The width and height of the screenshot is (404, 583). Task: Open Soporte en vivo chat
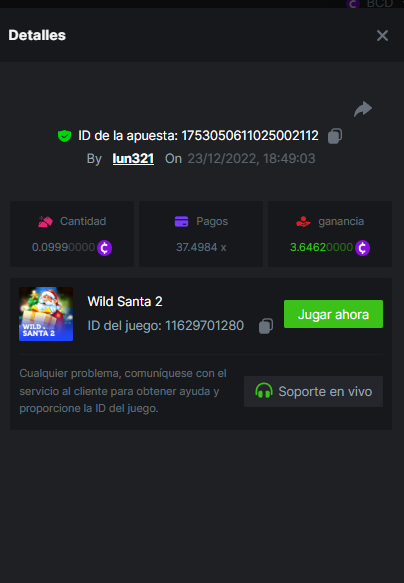(313, 391)
